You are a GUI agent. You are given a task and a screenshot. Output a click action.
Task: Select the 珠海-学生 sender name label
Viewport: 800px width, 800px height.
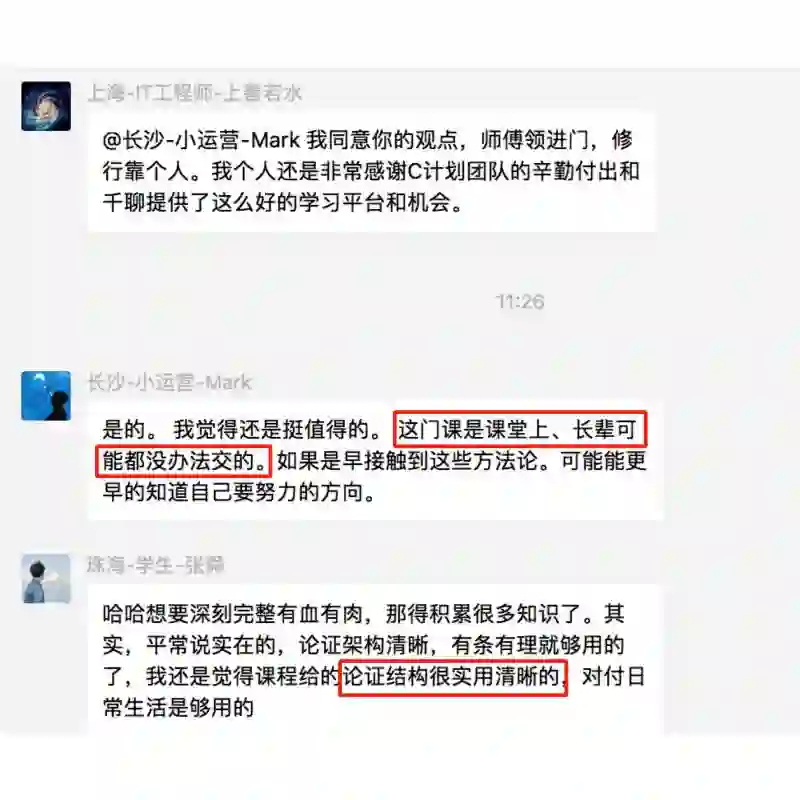[156, 565]
